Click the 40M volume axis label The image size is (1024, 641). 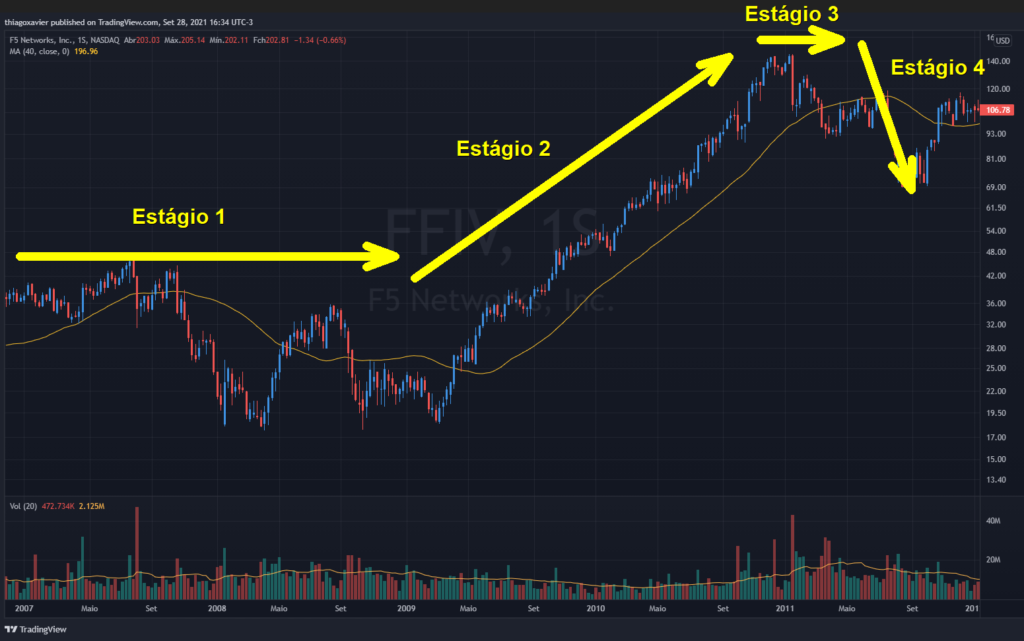[993, 521]
